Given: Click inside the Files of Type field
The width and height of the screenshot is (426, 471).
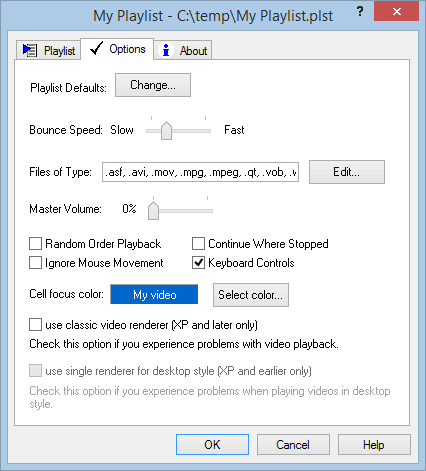Looking at the screenshot, I should [x=200, y=172].
